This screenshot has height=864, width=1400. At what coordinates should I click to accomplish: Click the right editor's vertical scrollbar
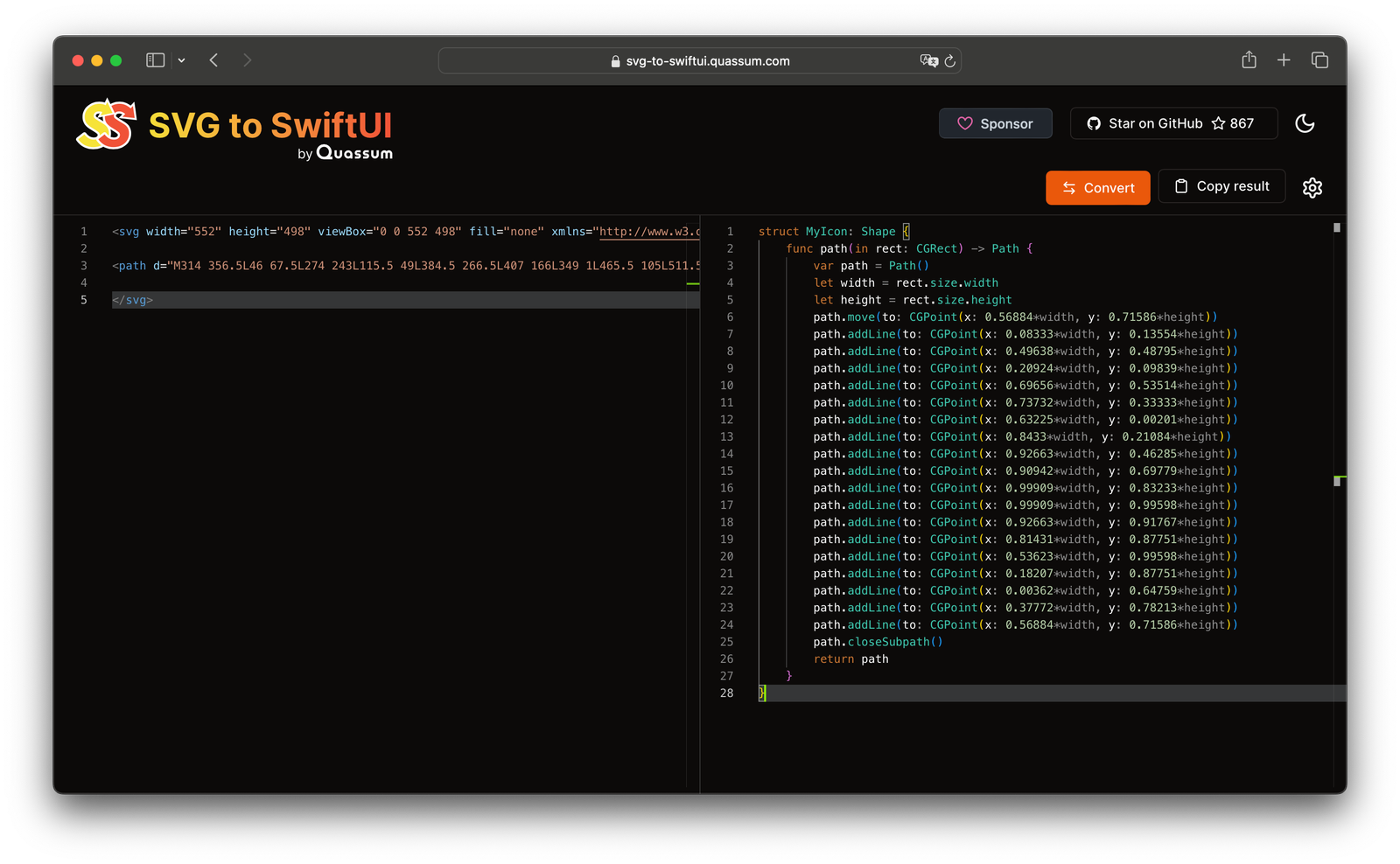(1338, 228)
